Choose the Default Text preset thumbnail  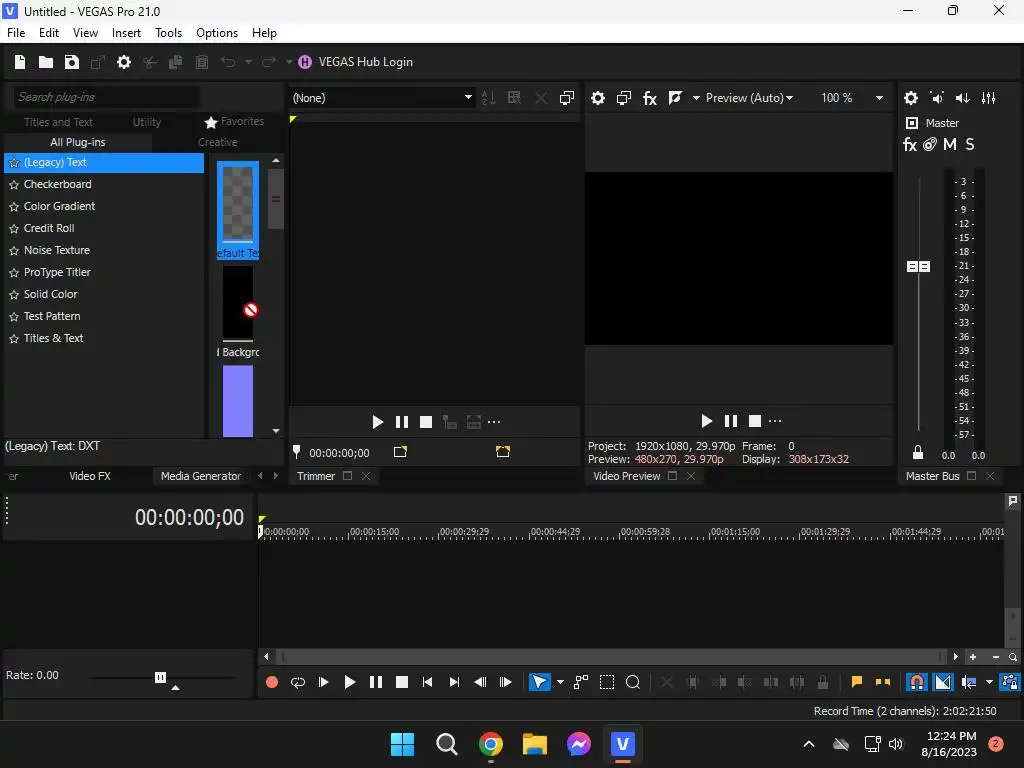[238, 210]
